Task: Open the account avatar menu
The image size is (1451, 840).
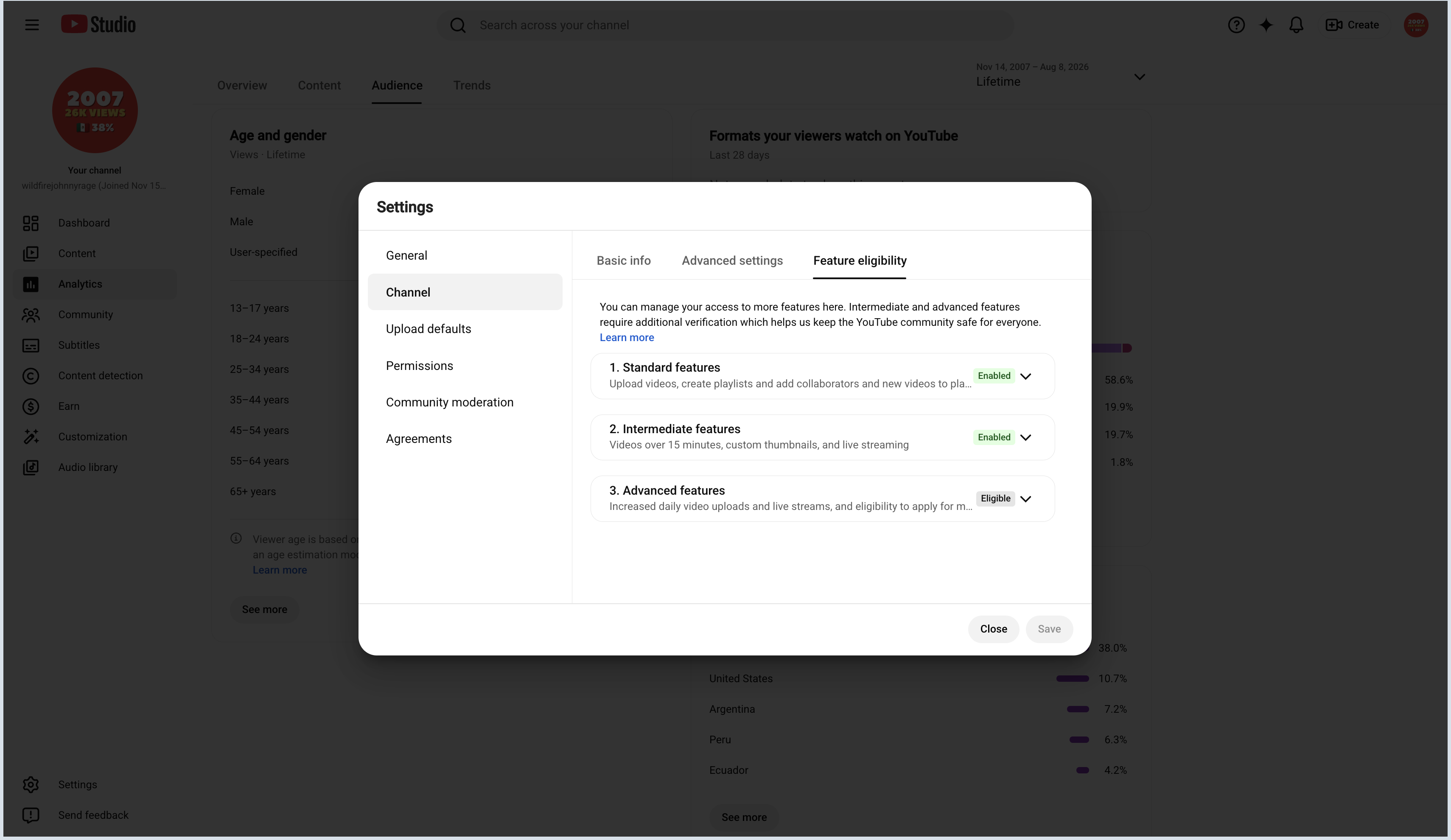Action: pyautogui.click(x=1415, y=25)
